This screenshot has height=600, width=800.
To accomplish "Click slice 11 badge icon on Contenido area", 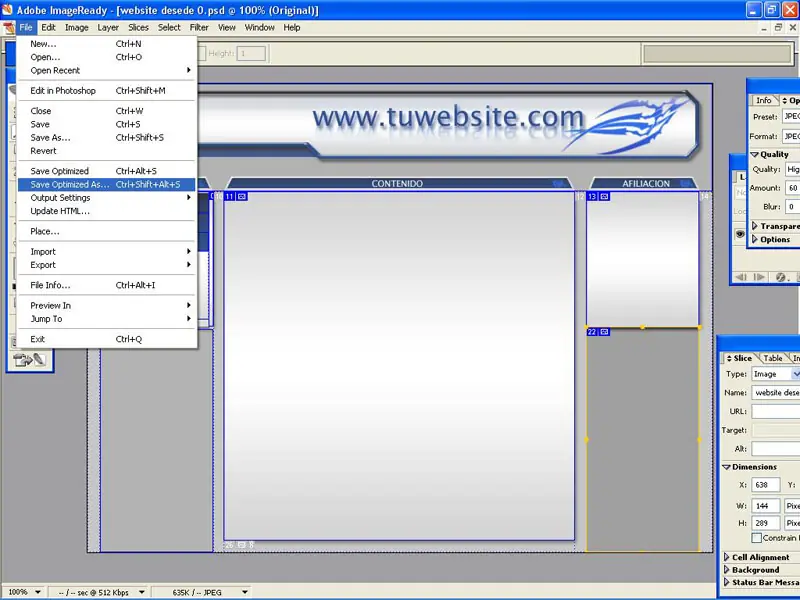I will 242,196.
